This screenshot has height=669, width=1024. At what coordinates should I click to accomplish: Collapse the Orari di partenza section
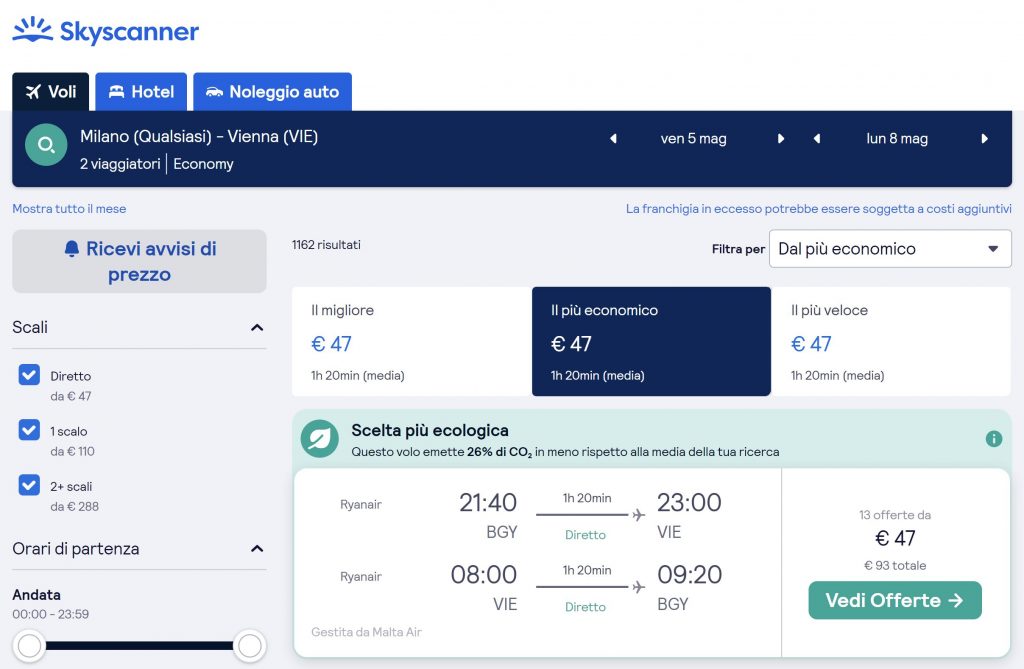click(257, 549)
